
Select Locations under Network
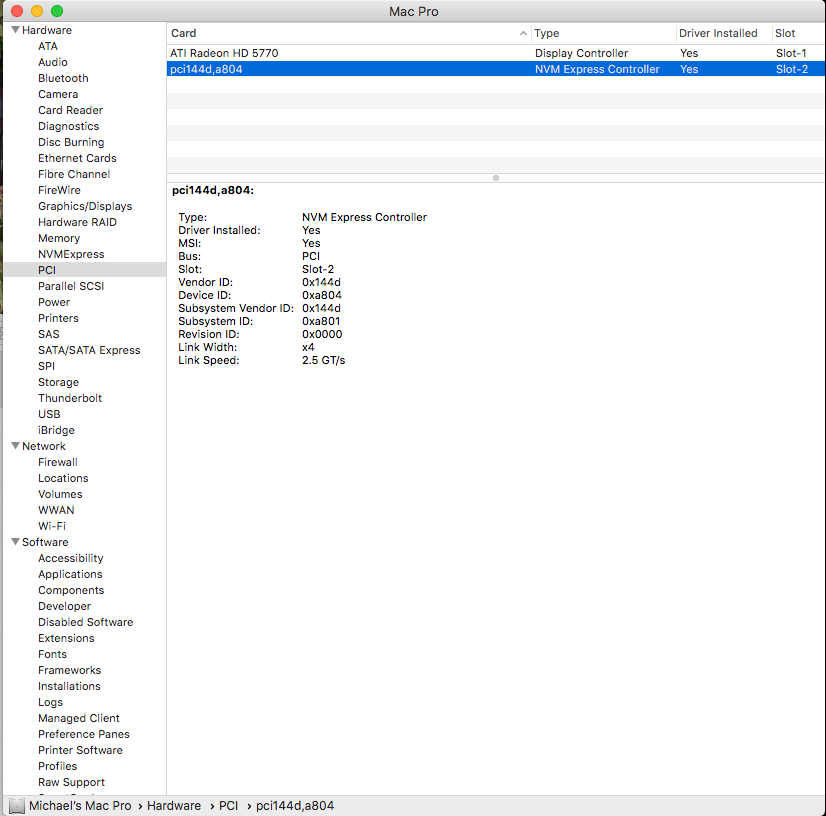click(63, 478)
